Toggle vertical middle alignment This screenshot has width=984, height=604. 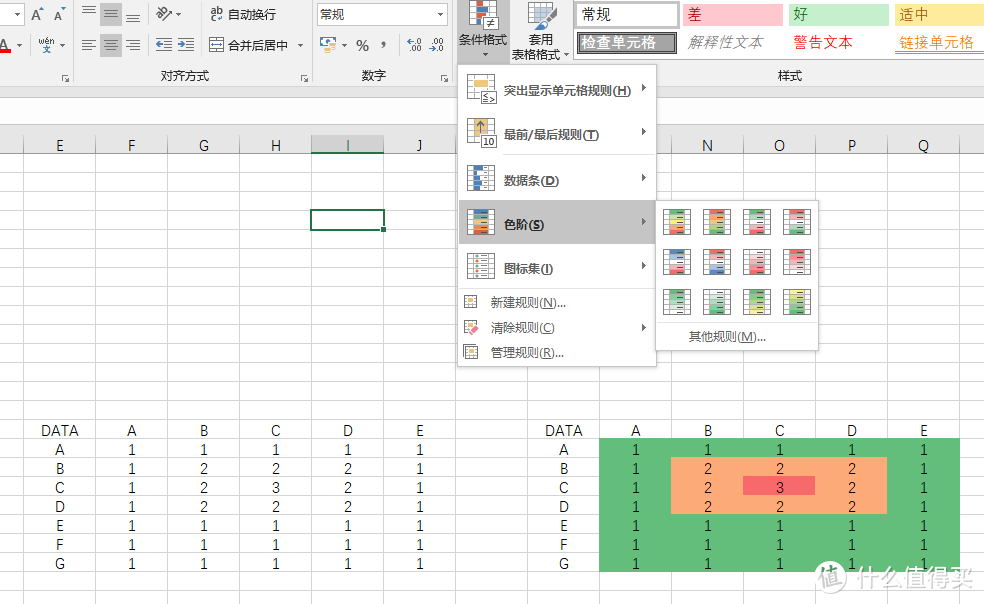[110, 14]
